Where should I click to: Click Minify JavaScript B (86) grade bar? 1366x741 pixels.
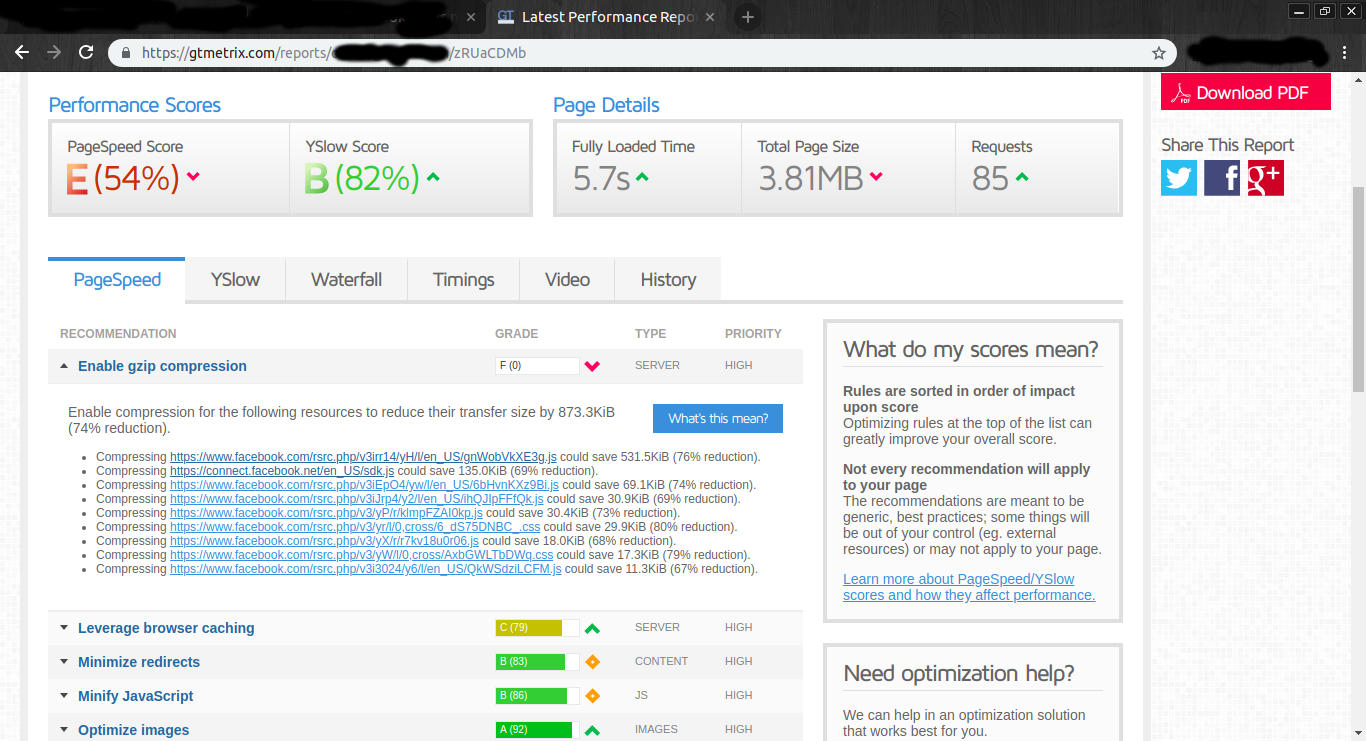point(537,696)
